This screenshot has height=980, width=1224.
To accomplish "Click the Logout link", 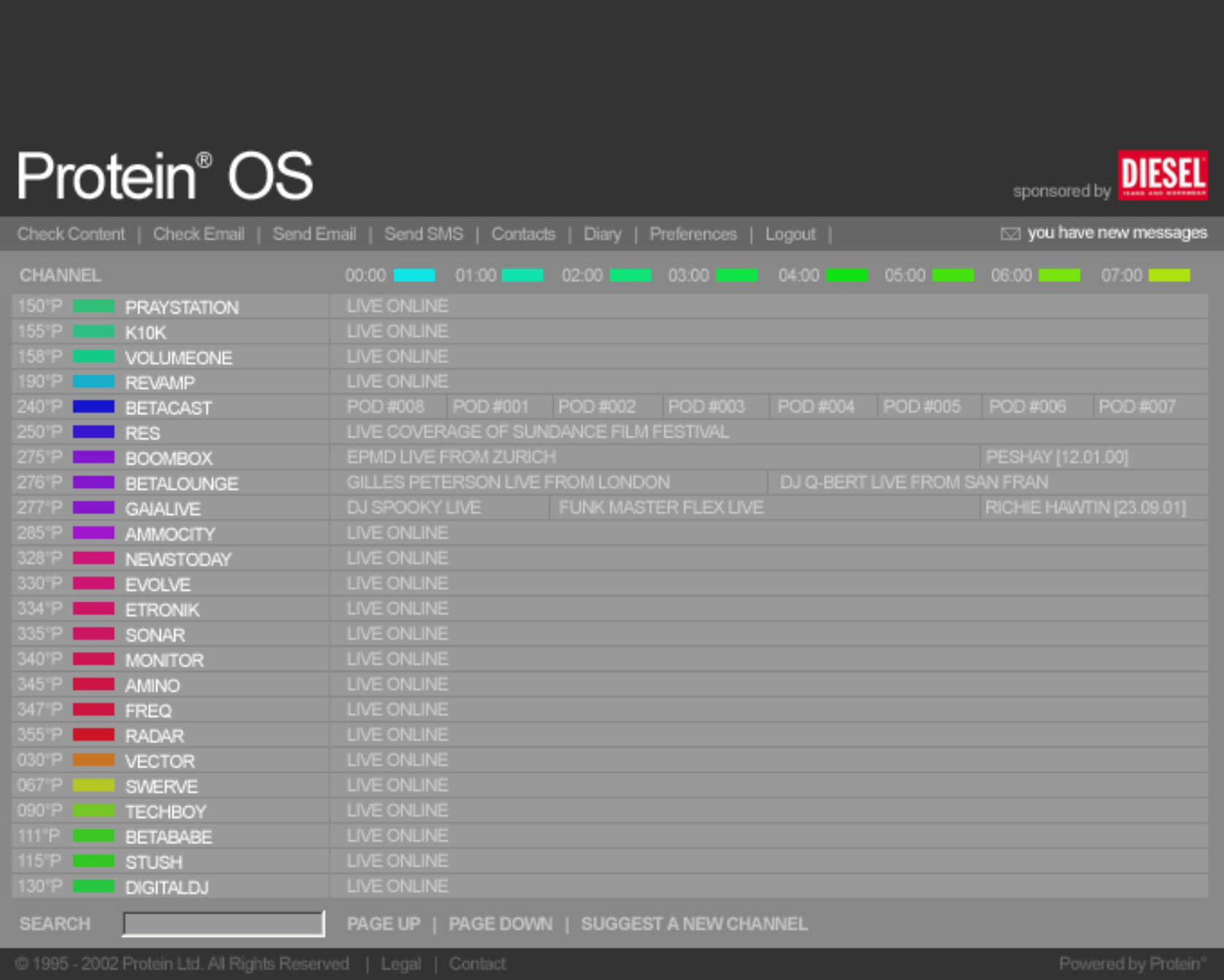I will tap(790, 234).
